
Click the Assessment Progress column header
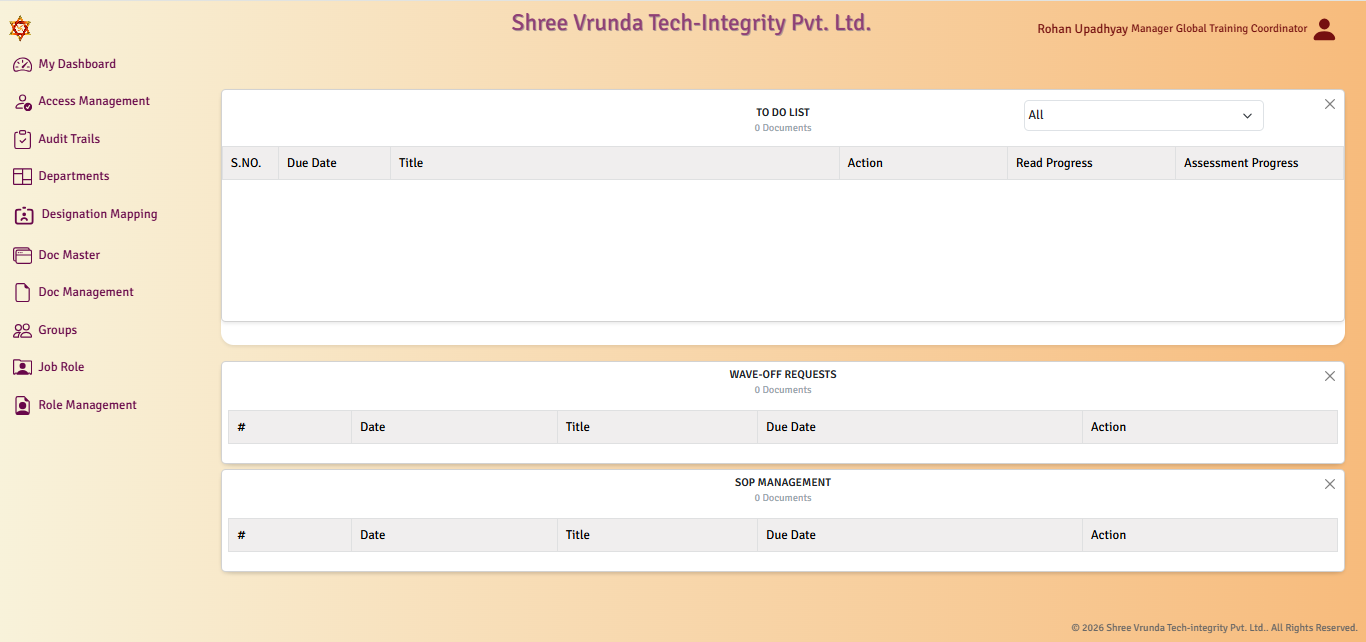click(x=1241, y=163)
